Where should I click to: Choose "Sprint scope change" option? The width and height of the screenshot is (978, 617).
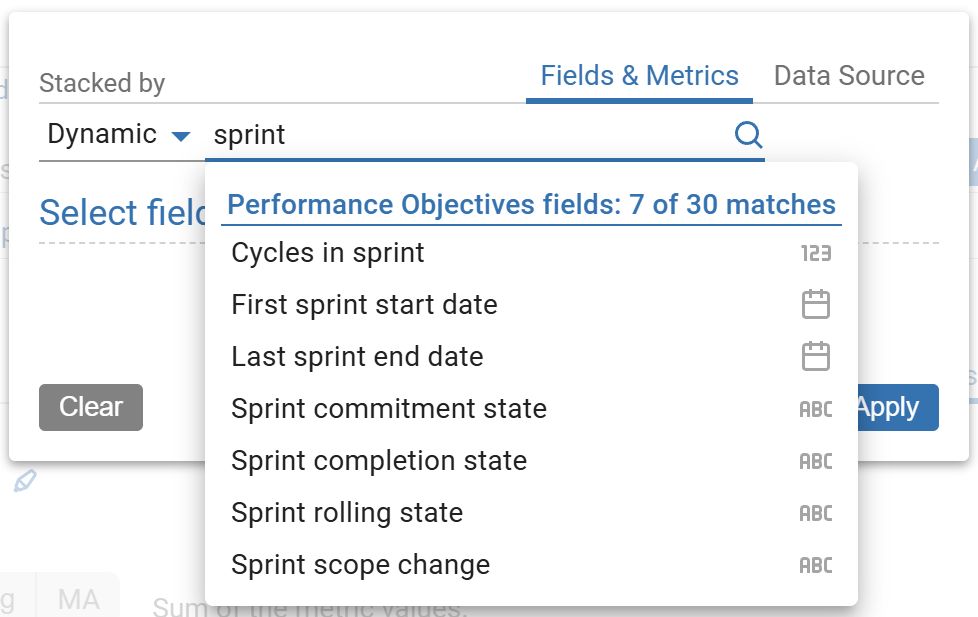click(360, 565)
